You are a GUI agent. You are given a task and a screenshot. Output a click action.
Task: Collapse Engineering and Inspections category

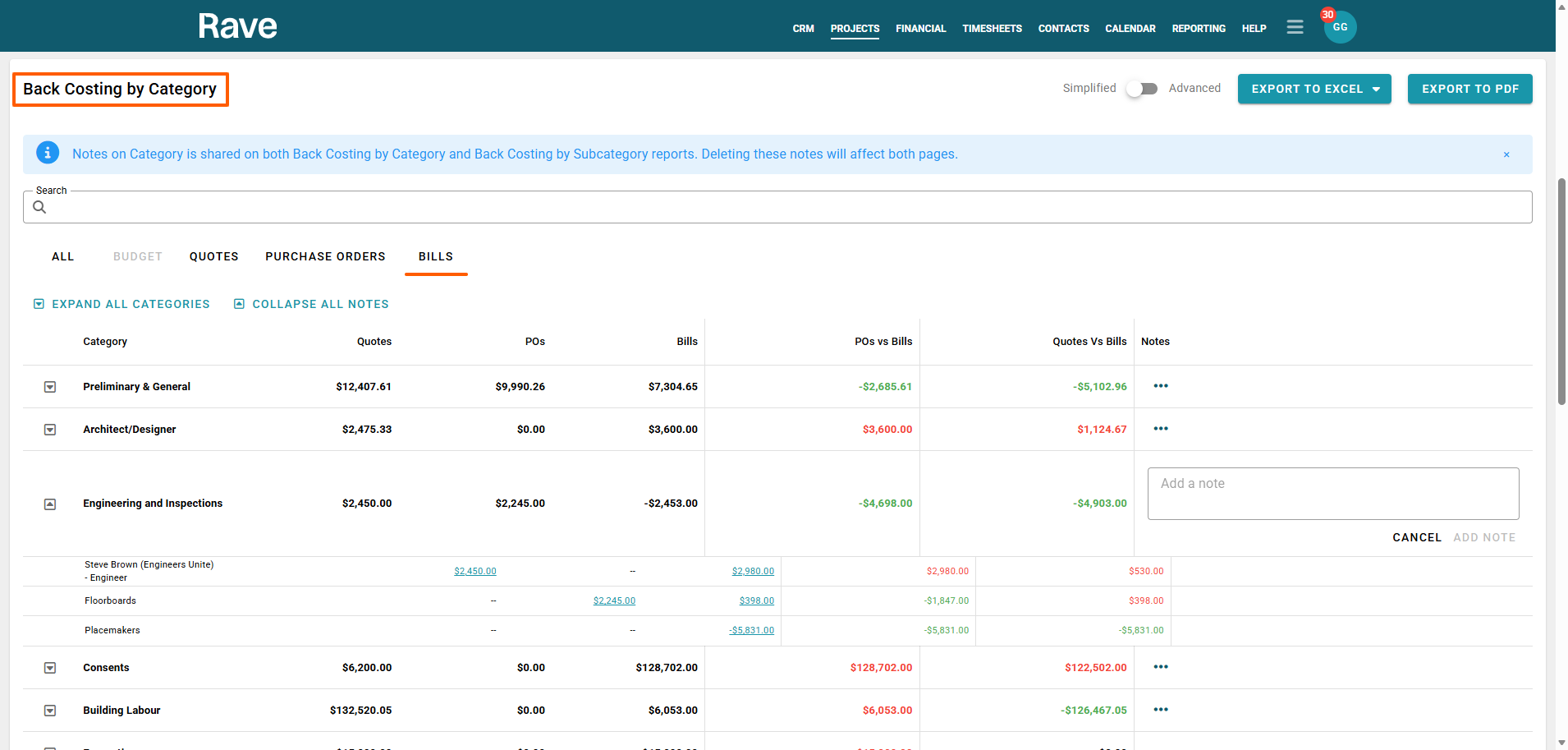50,504
